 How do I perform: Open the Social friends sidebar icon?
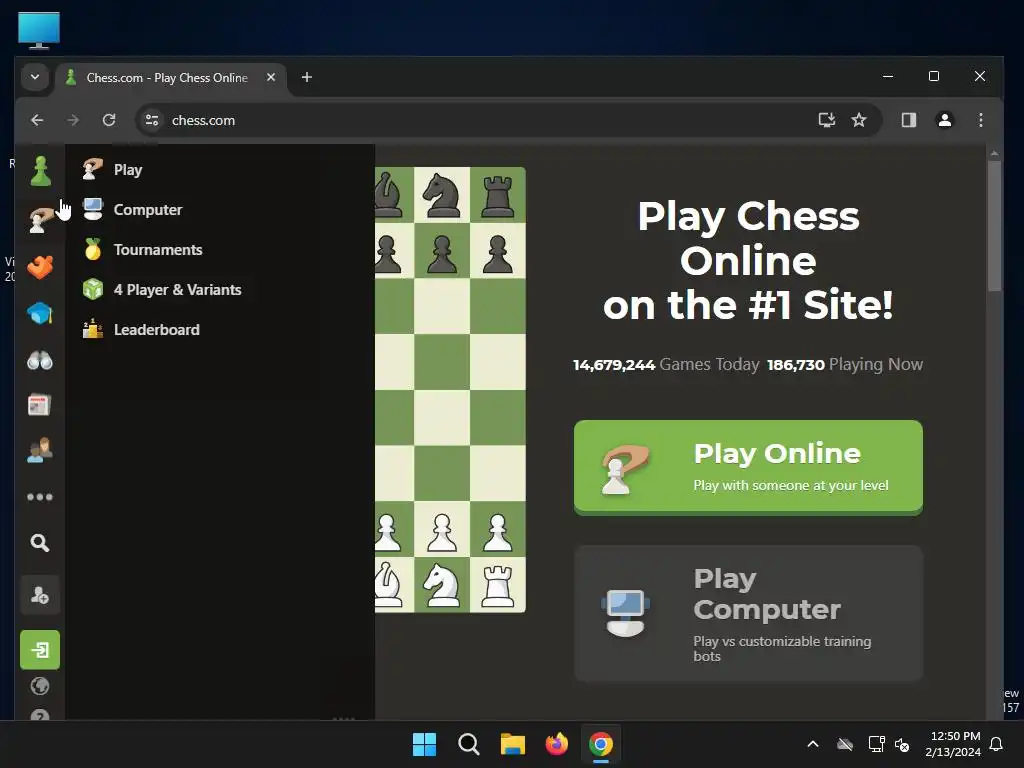(40, 451)
